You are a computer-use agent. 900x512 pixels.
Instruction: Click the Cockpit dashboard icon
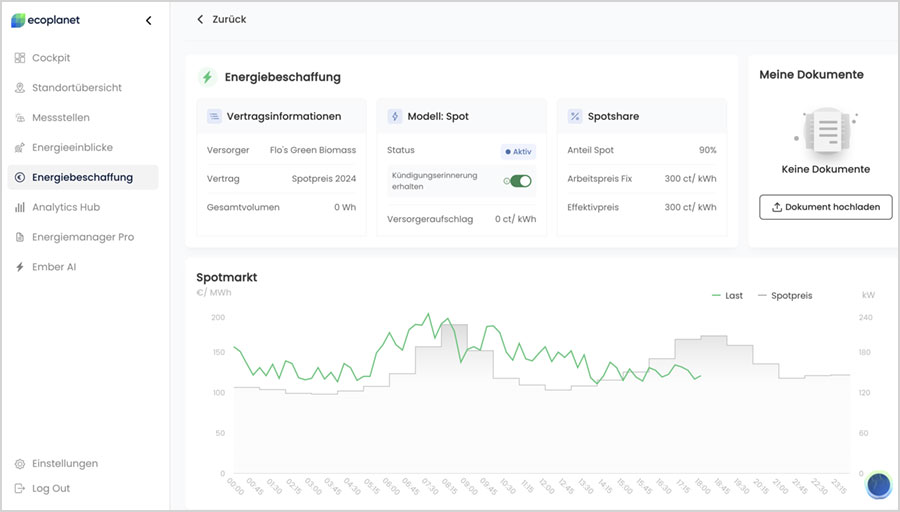(20, 58)
